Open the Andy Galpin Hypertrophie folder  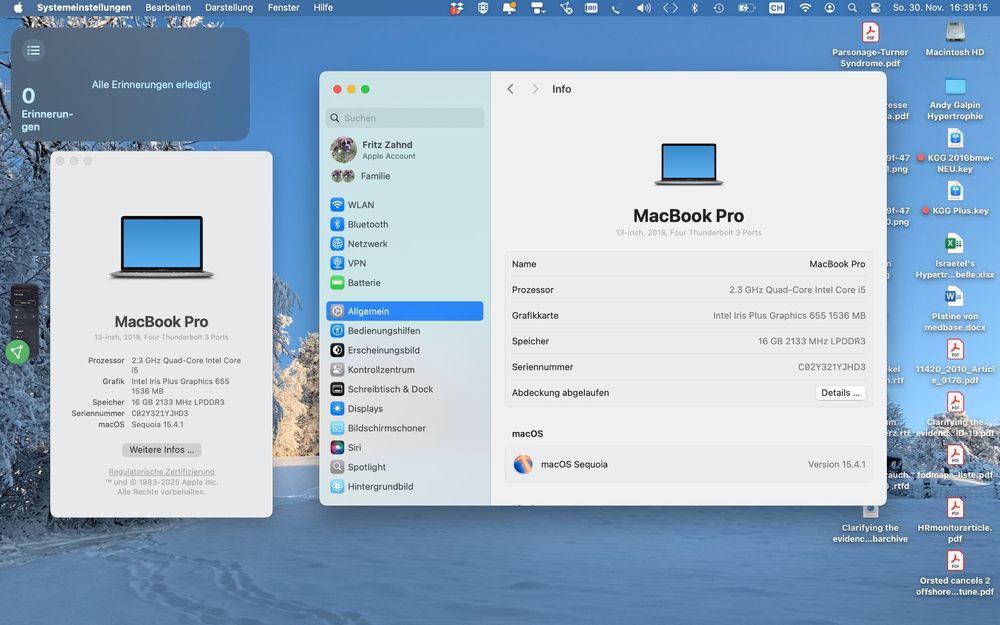(955, 98)
